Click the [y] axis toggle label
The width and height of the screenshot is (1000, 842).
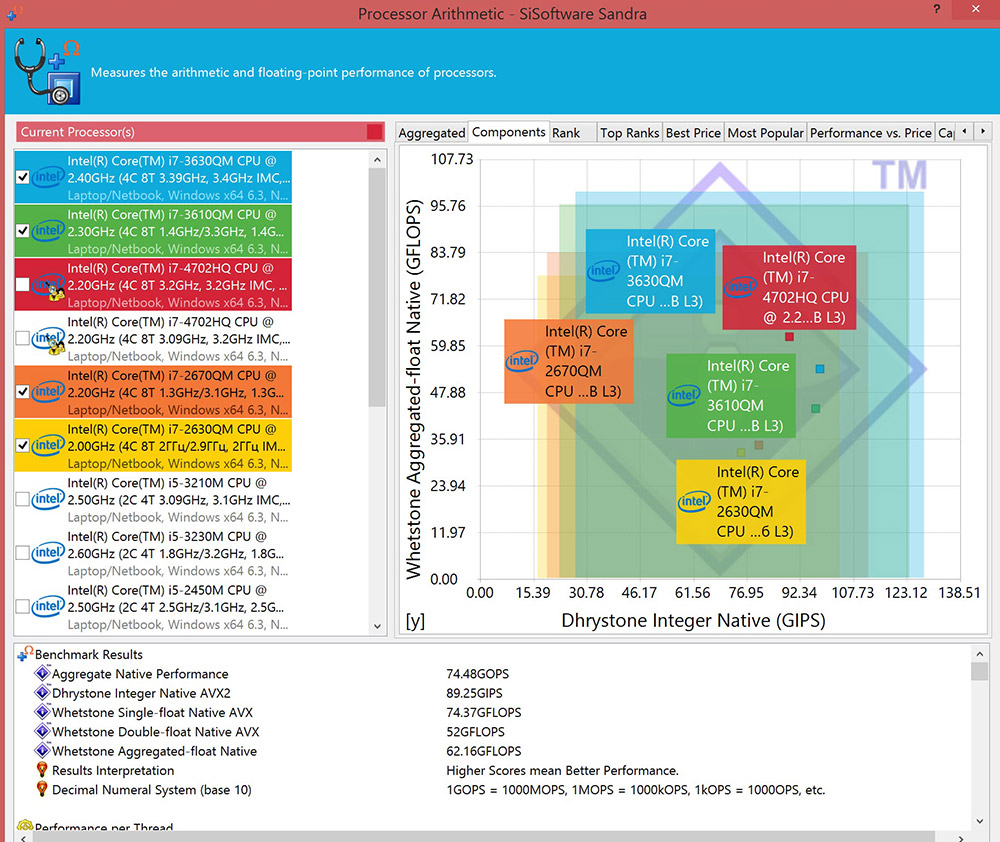click(415, 621)
